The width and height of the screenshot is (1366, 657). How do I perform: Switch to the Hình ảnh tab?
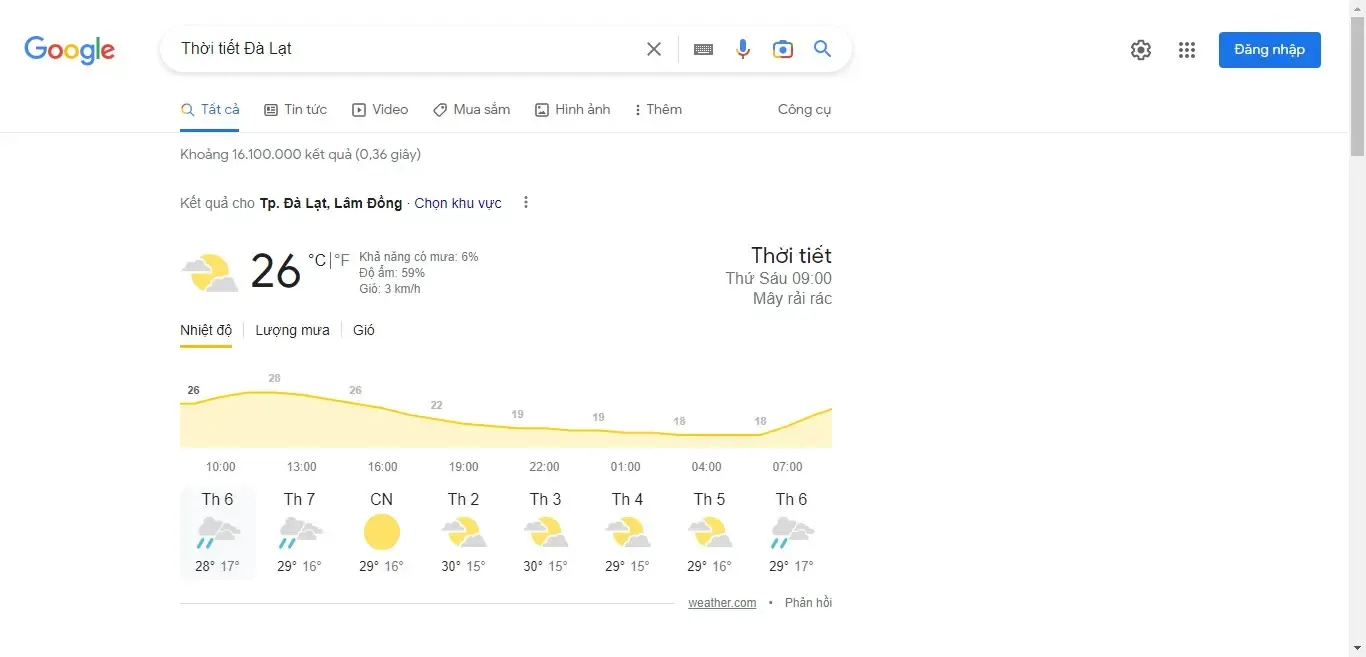(x=572, y=109)
